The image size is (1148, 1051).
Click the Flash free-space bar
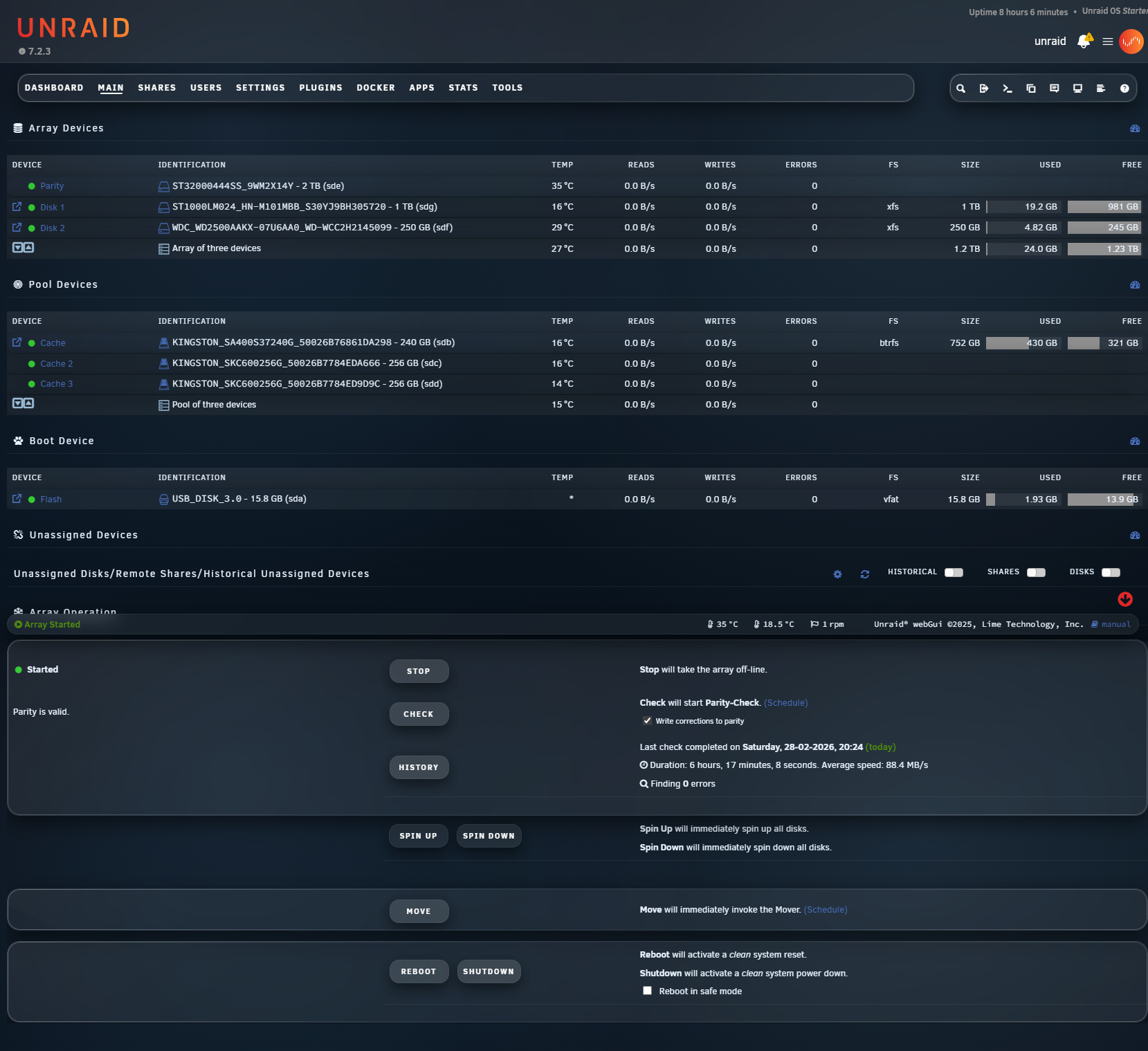coord(1104,500)
